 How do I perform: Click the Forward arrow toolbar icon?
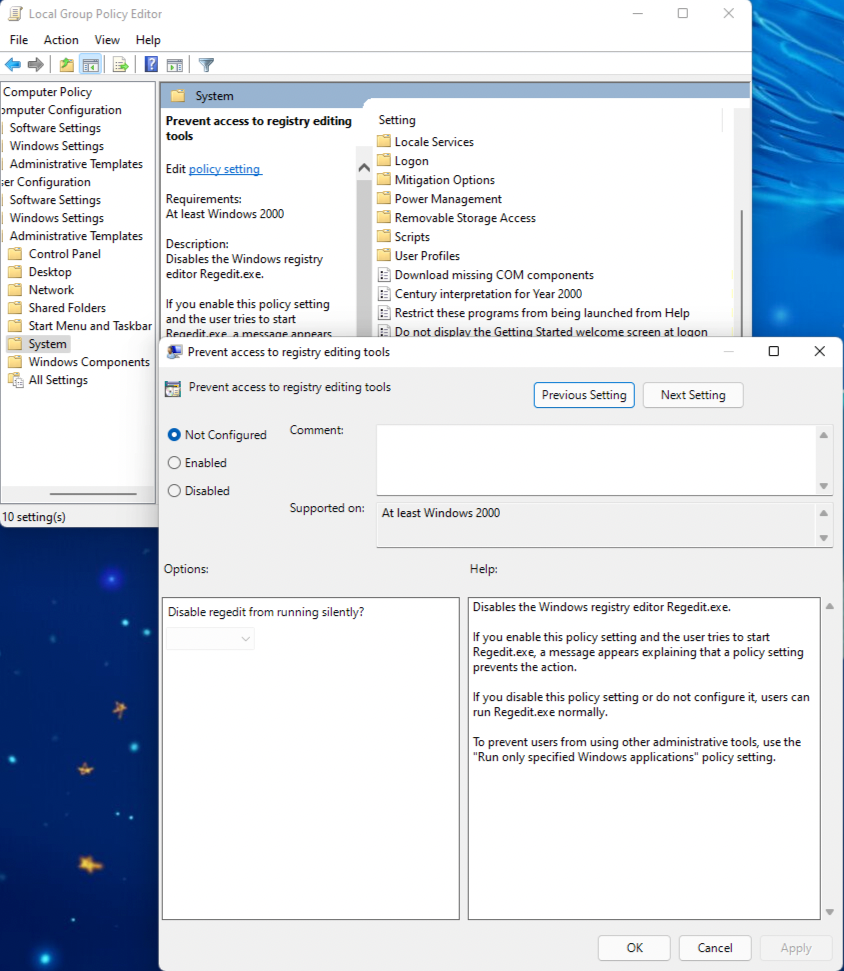point(36,64)
